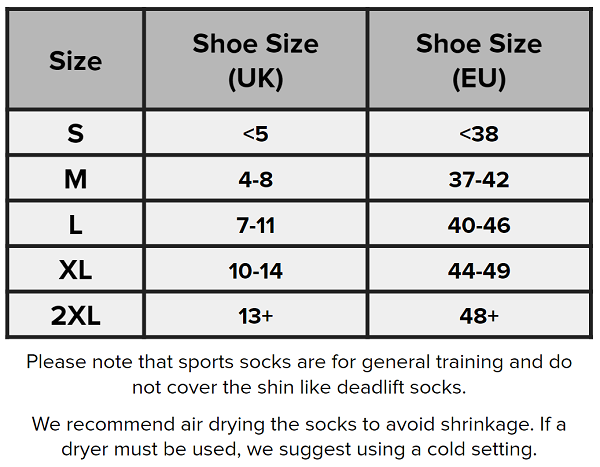
Task: Click the "<38" EU shoe size cell
Action: click(479, 133)
